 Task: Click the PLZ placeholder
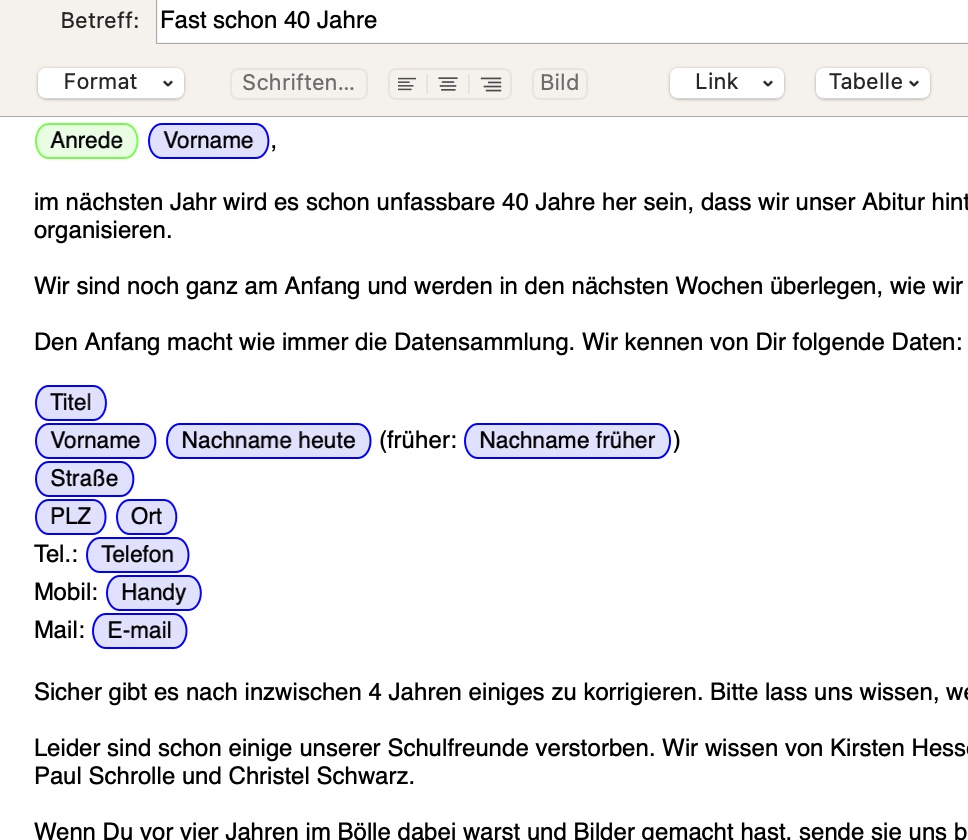pyautogui.click(x=71, y=517)
